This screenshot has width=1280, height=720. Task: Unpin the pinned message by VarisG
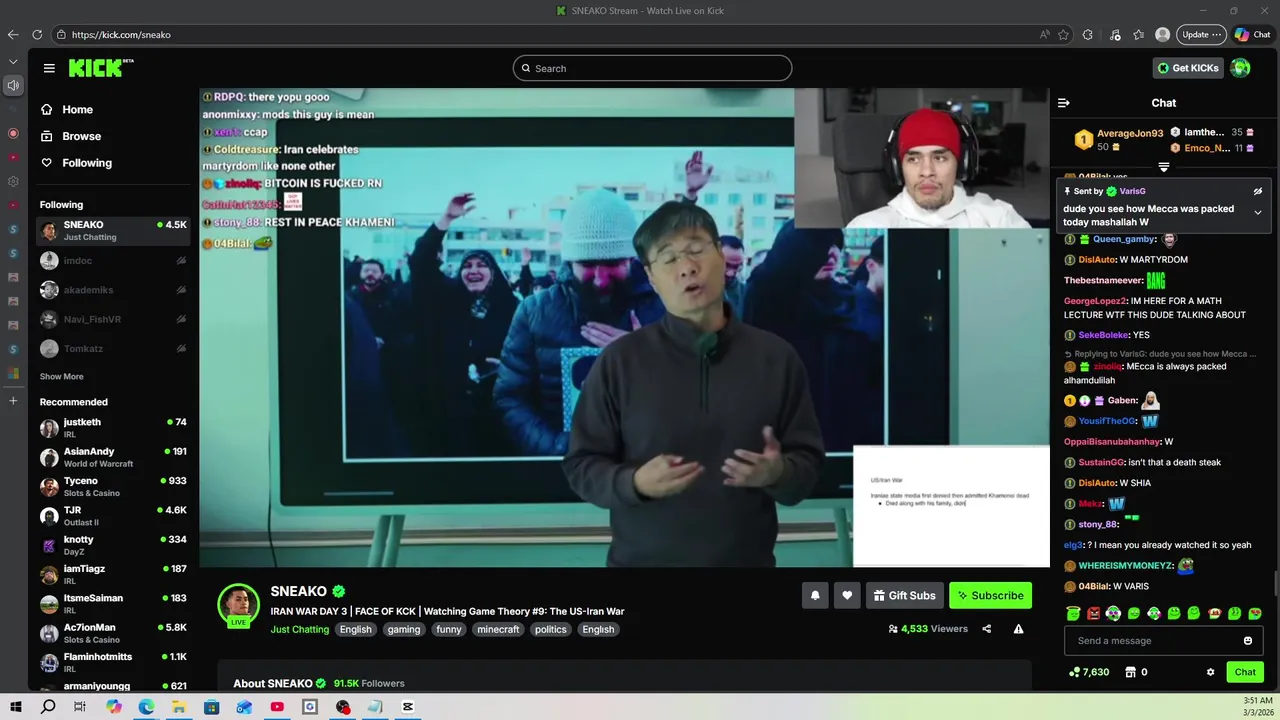(x=1258, y=191)
